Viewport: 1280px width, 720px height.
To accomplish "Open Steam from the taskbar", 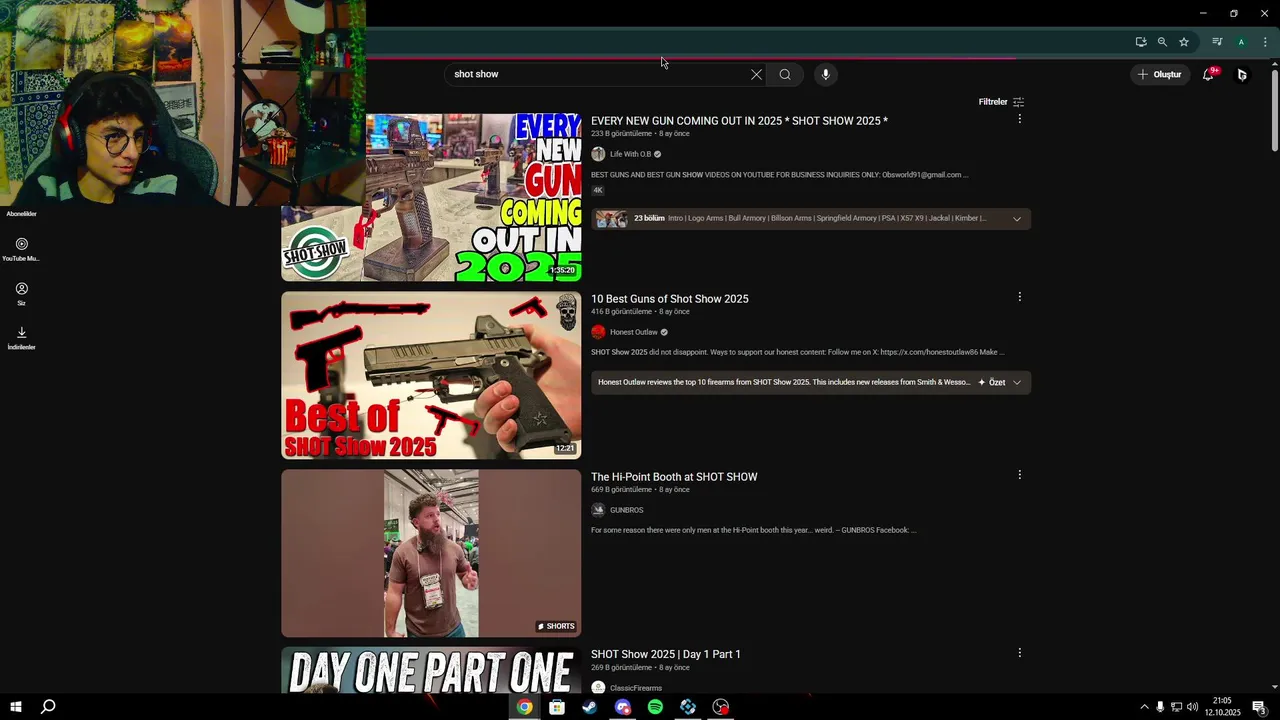I will tap(590, 707).
